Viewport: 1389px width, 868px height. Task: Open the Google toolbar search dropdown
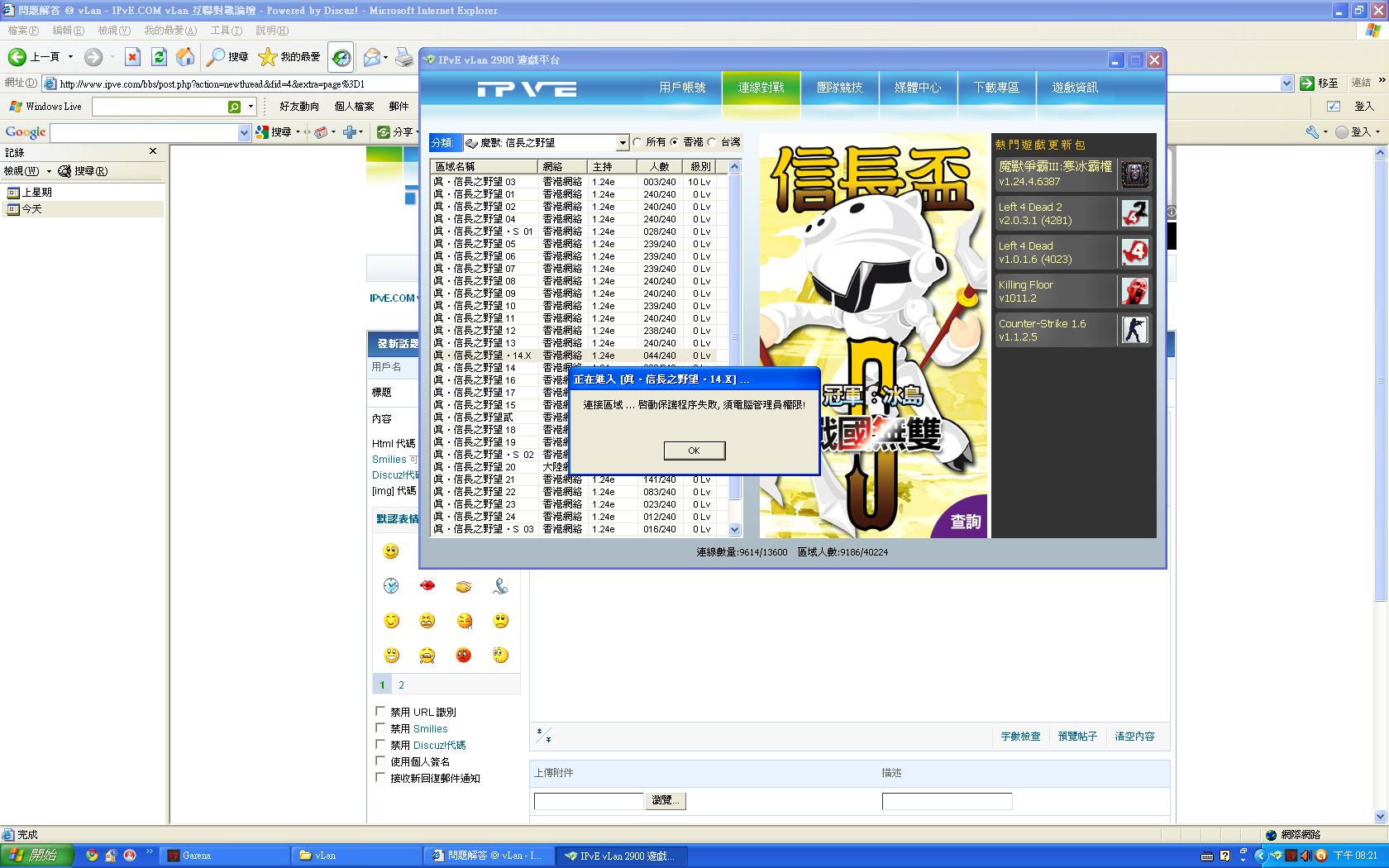244,132
